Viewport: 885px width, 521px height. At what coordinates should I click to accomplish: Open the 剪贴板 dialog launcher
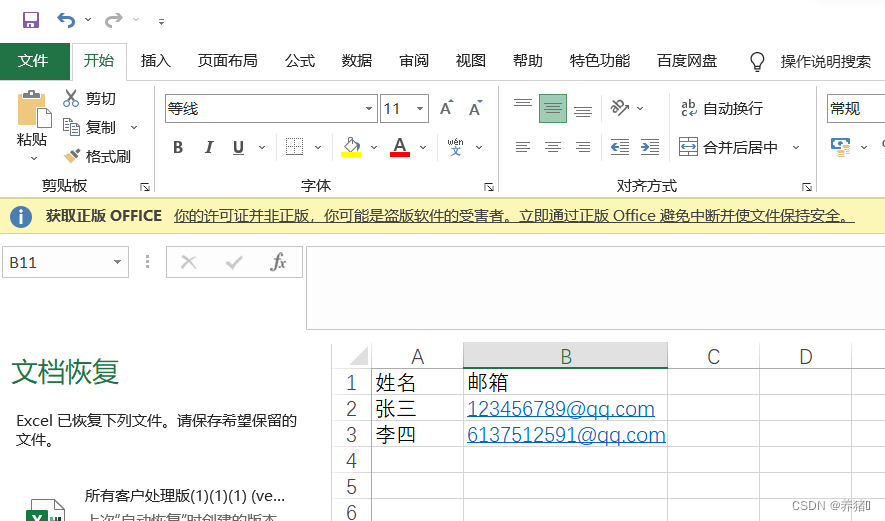click(x=145, y=187)
